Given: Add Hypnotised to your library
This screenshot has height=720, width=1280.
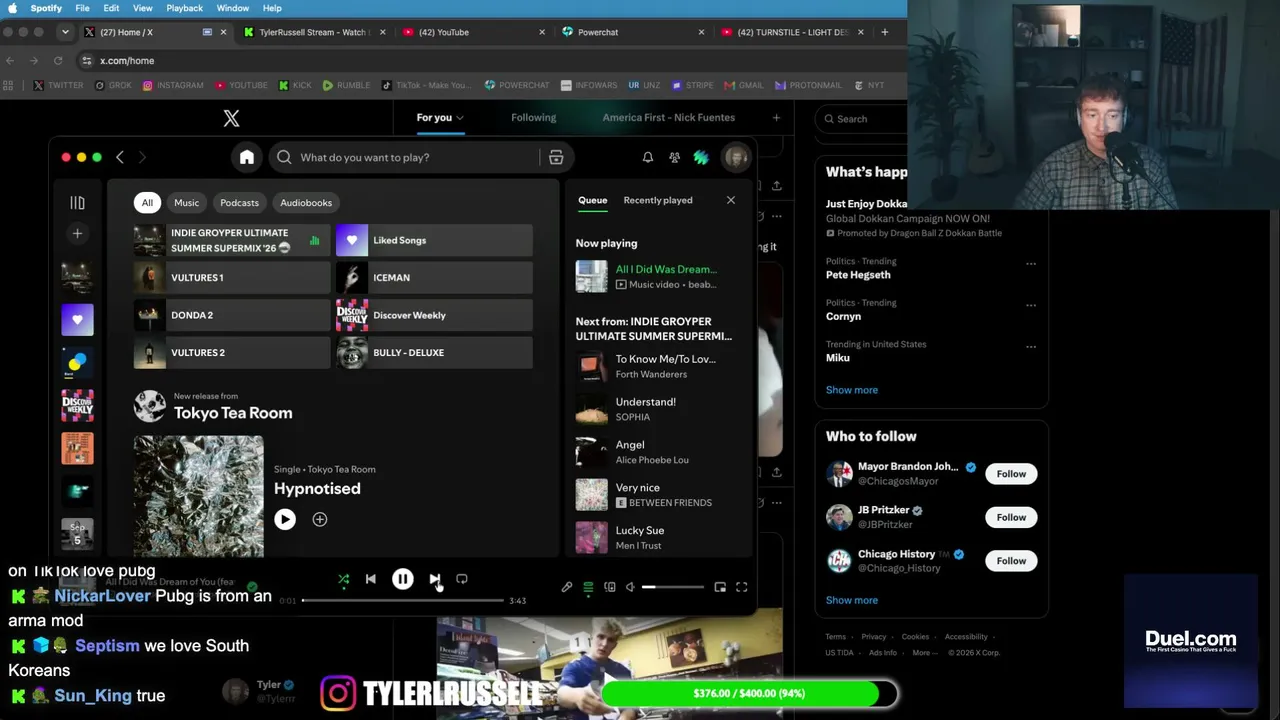Looking at the screenshot, I should [x=320, y=519].
